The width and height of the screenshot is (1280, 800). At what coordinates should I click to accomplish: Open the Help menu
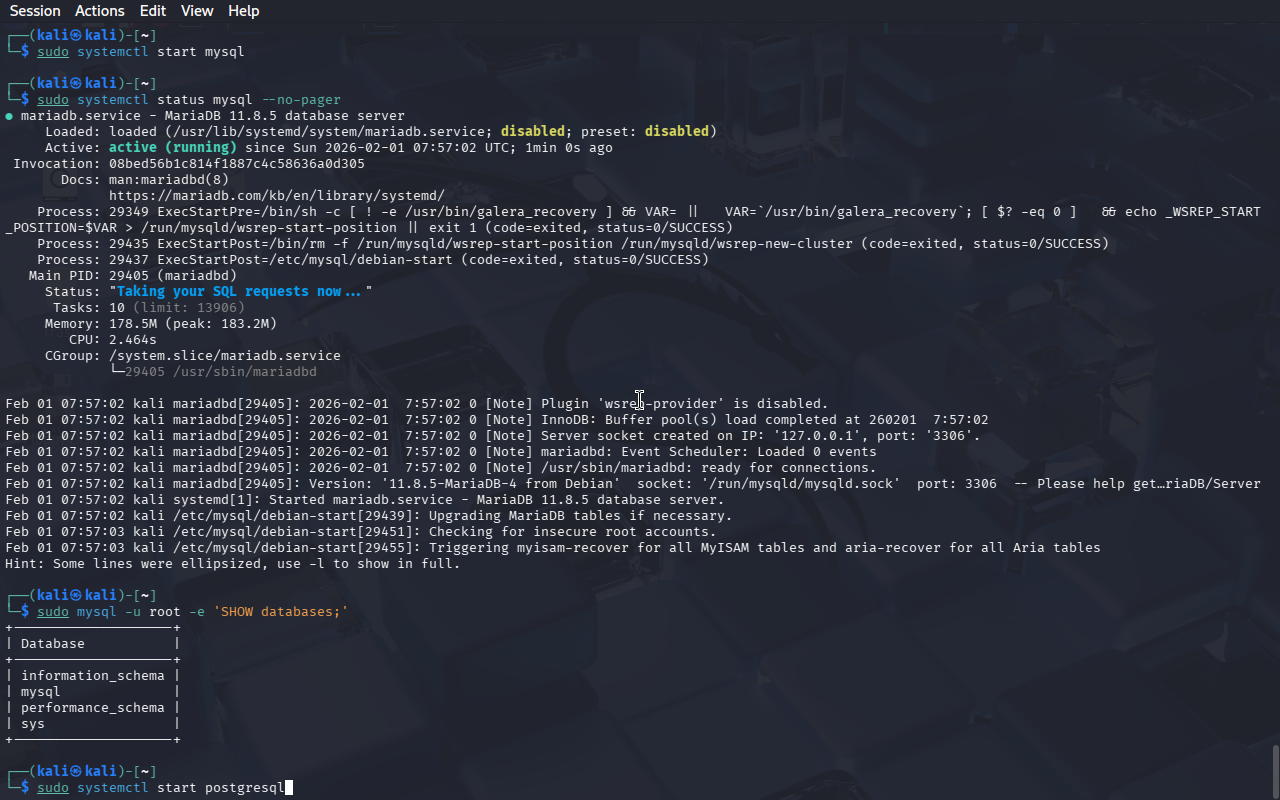[x=243, y=11]
